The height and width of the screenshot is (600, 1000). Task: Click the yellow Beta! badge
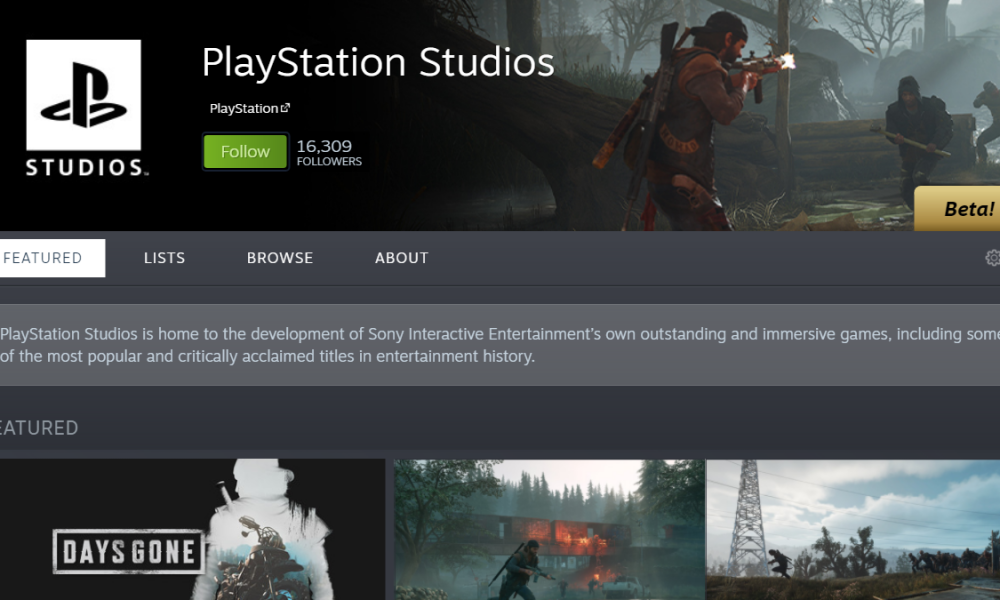click(x=957, y=209)
